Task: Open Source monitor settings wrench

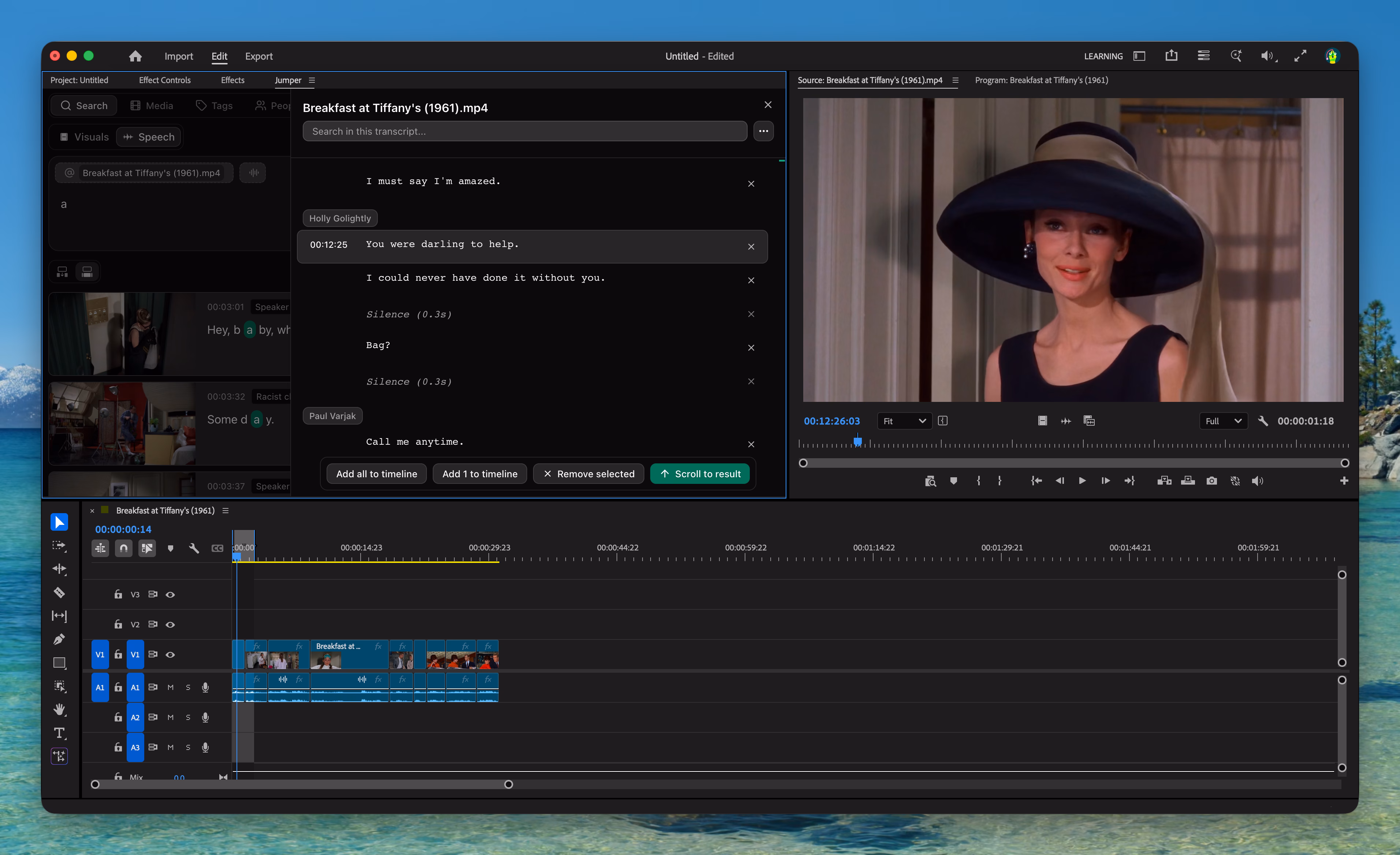Action: pos(1263,421)
